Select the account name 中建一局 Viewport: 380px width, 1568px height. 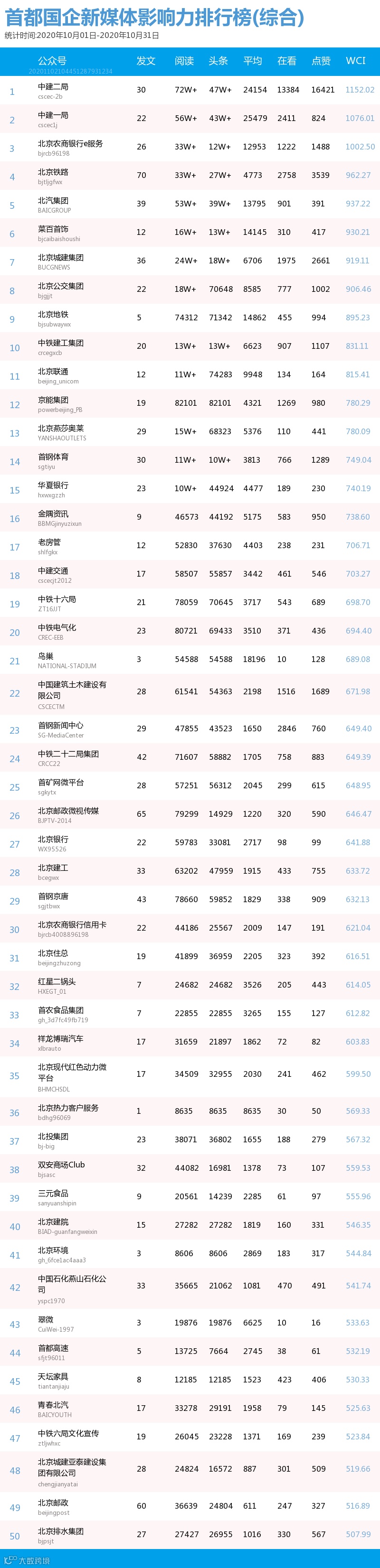[x=53, y=115]
